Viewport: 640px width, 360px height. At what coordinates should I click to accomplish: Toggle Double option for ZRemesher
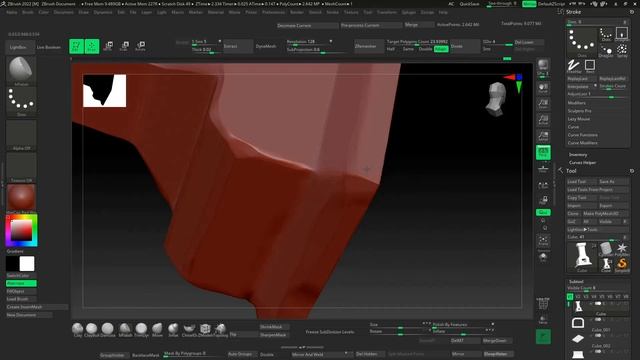click(425, 49)
